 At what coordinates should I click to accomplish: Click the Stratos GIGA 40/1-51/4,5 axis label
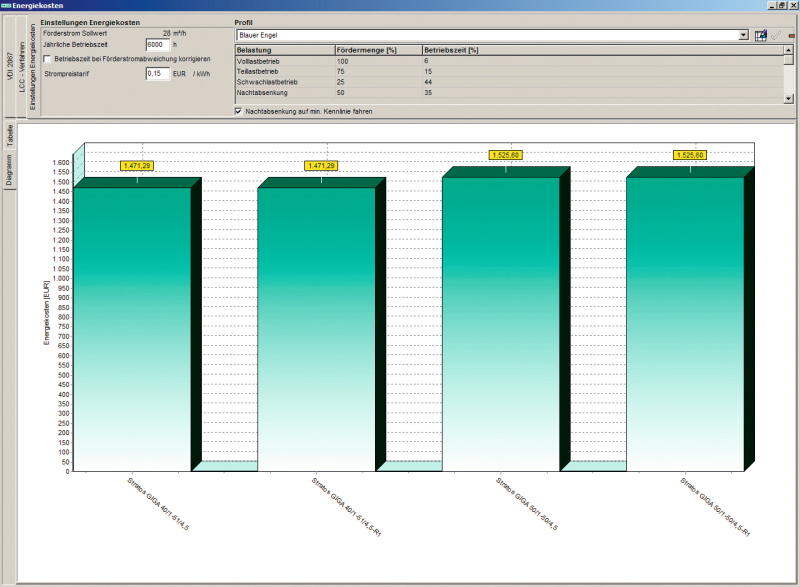[158, 504]
